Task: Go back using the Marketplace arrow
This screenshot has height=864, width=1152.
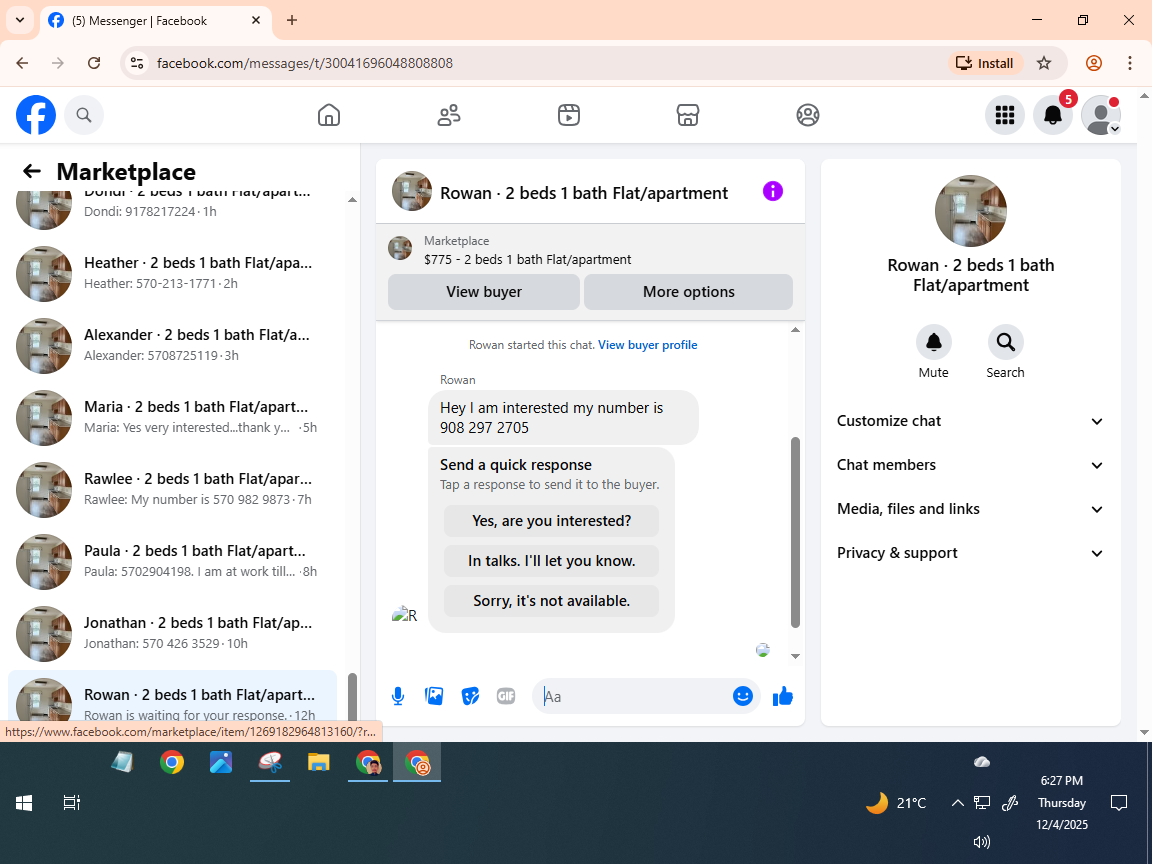Action: click(x=32, y=171)
